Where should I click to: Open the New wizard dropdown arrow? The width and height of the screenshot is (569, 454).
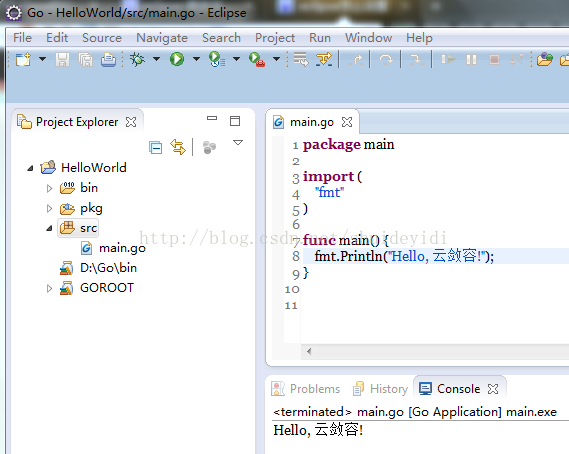pyautogui.click(x=42, y=59)
